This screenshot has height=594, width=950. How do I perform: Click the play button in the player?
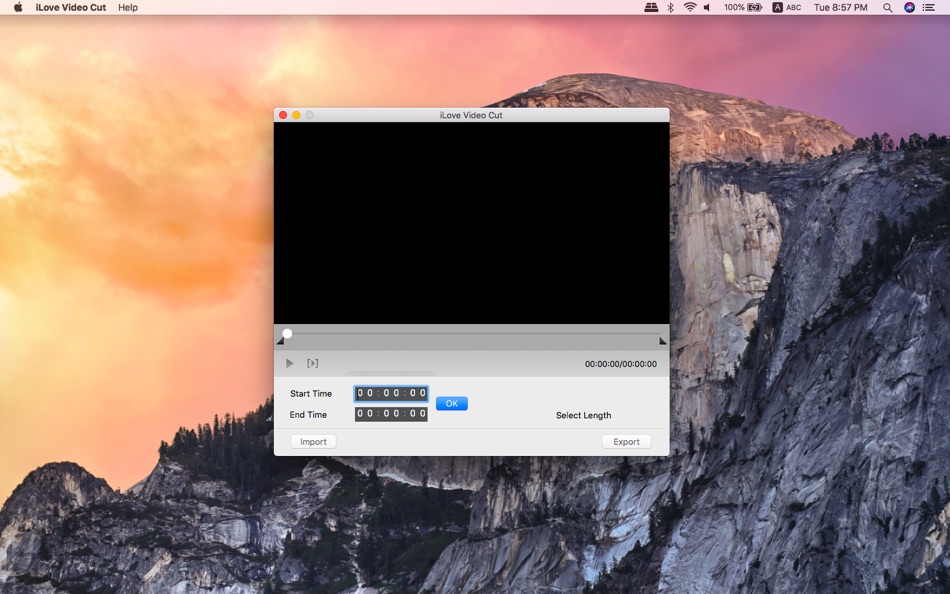[x=290, y=363]
